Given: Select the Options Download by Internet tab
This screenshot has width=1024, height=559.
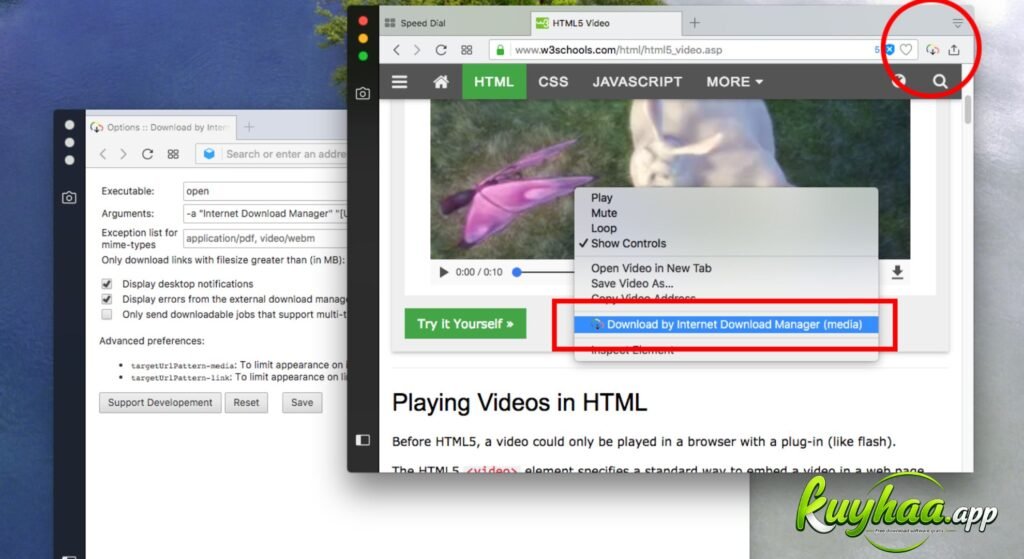Looking at the screenshot, I should [161, 127].
